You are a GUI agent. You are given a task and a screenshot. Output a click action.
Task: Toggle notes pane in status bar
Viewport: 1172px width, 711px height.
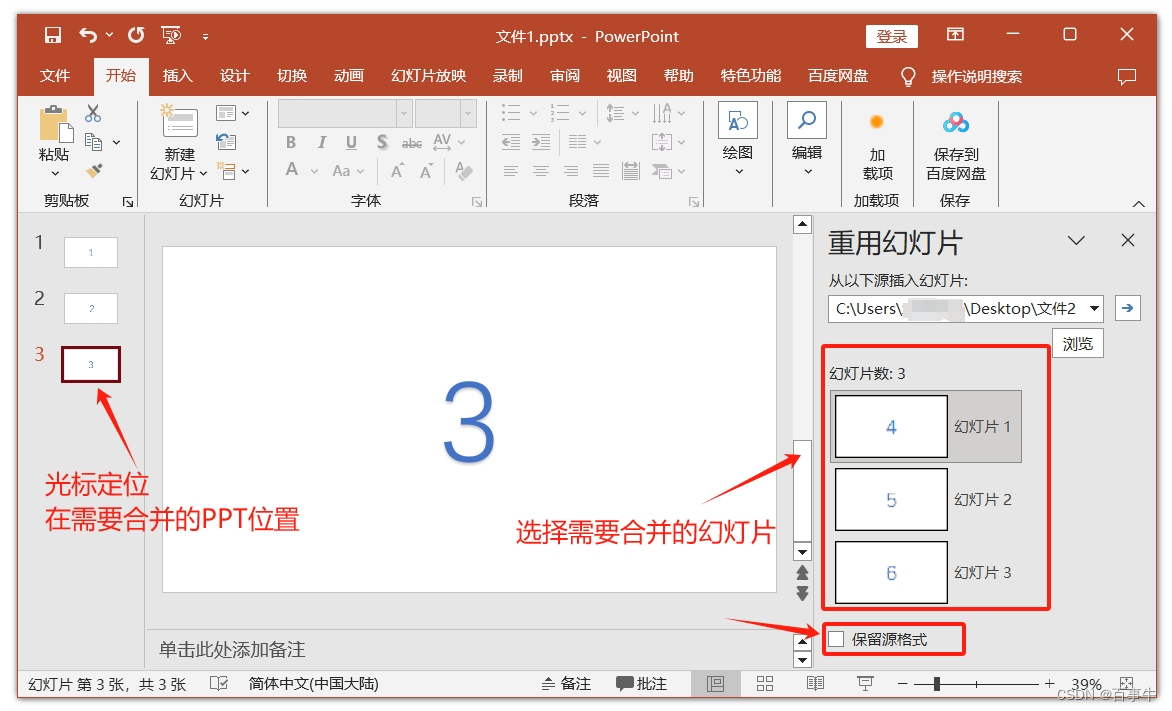(567, 683)
